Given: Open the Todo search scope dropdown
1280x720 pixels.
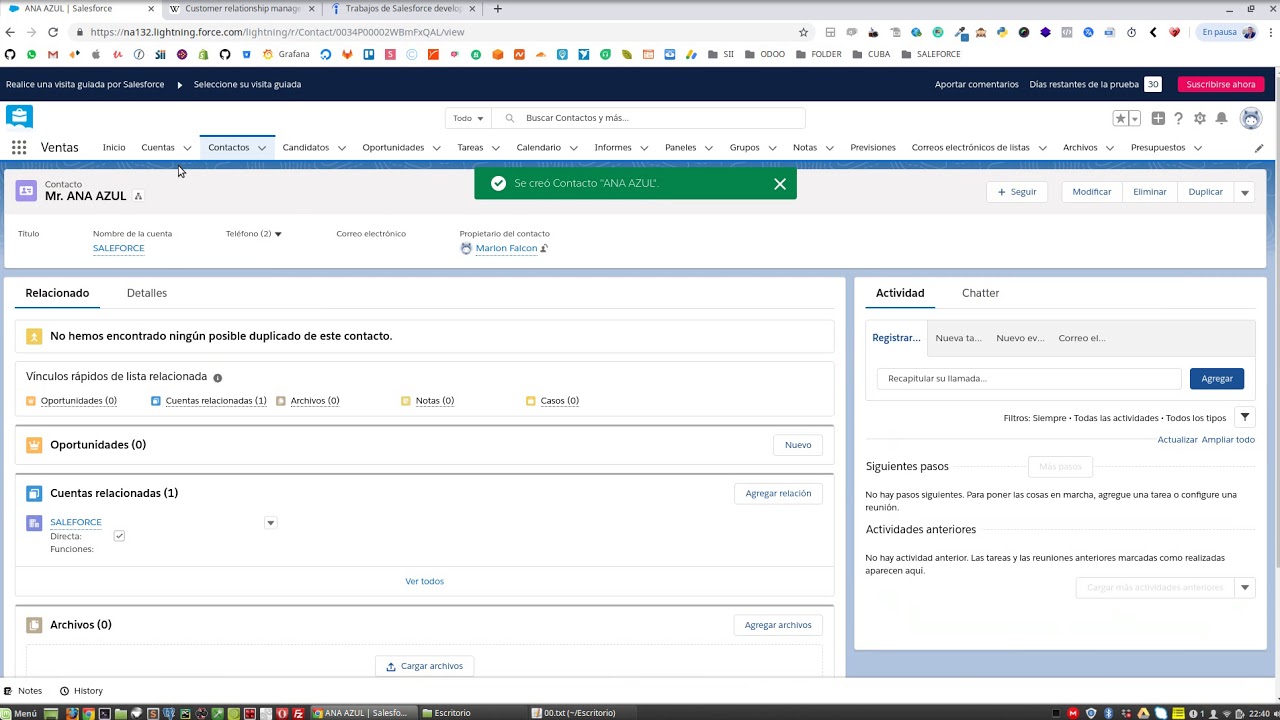Looking at the screenshot, I should coord(468,118).
